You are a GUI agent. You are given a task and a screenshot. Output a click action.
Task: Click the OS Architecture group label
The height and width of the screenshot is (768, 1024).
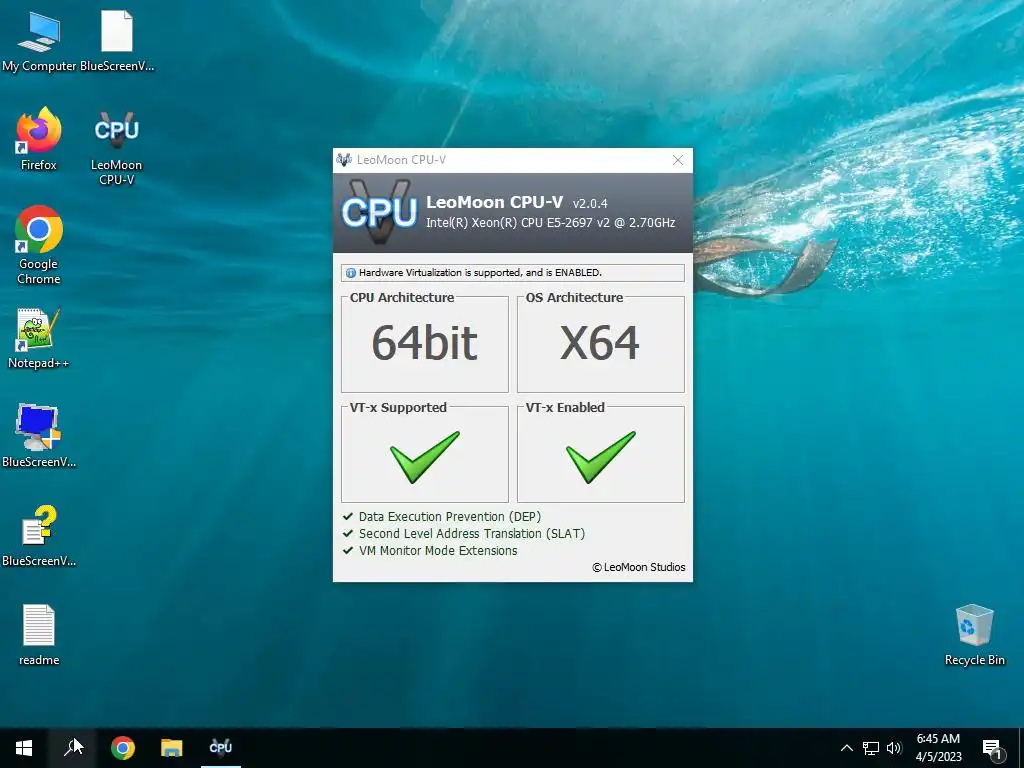[574, 298]
